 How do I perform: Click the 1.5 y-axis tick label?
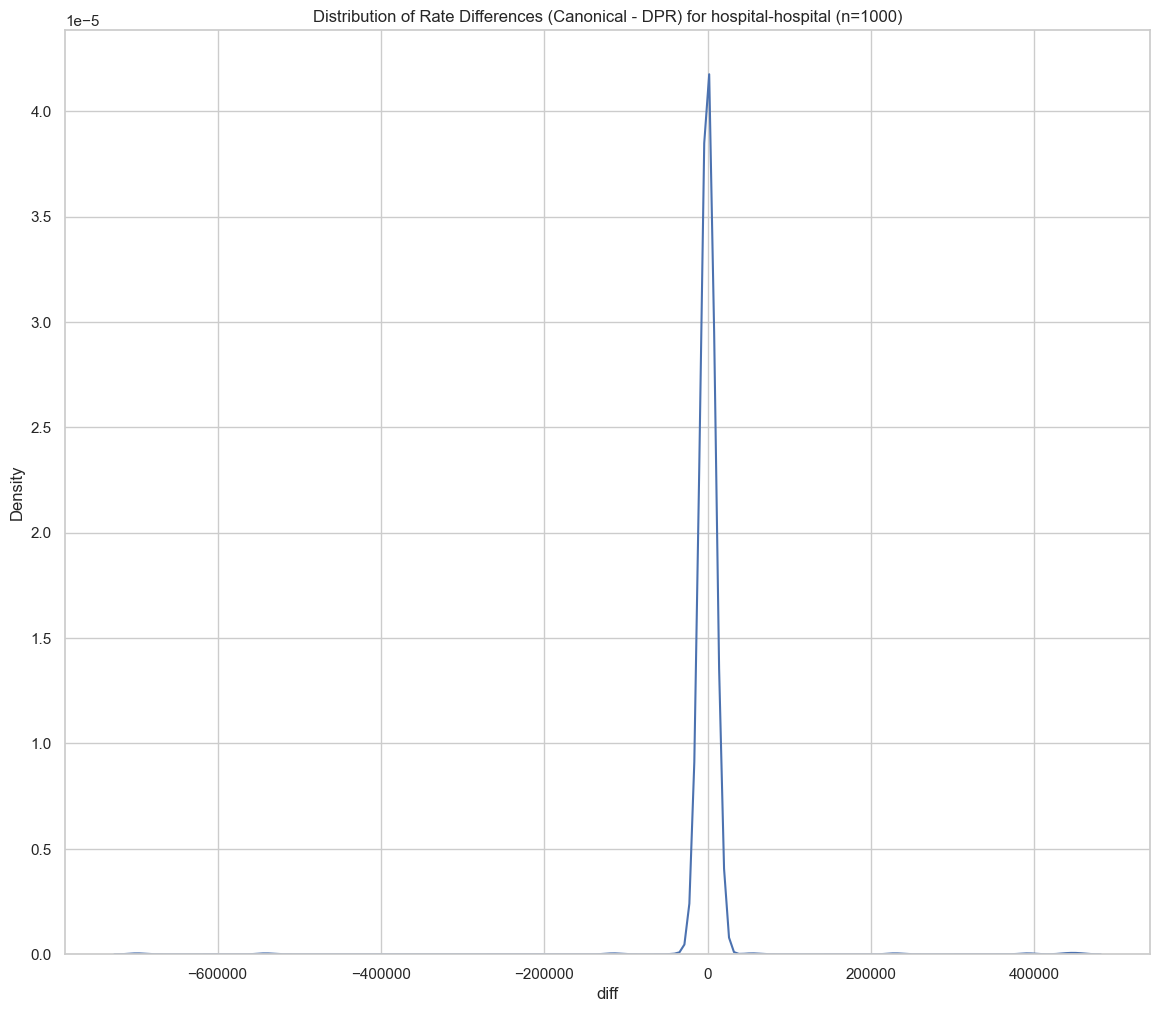(41, 639)
